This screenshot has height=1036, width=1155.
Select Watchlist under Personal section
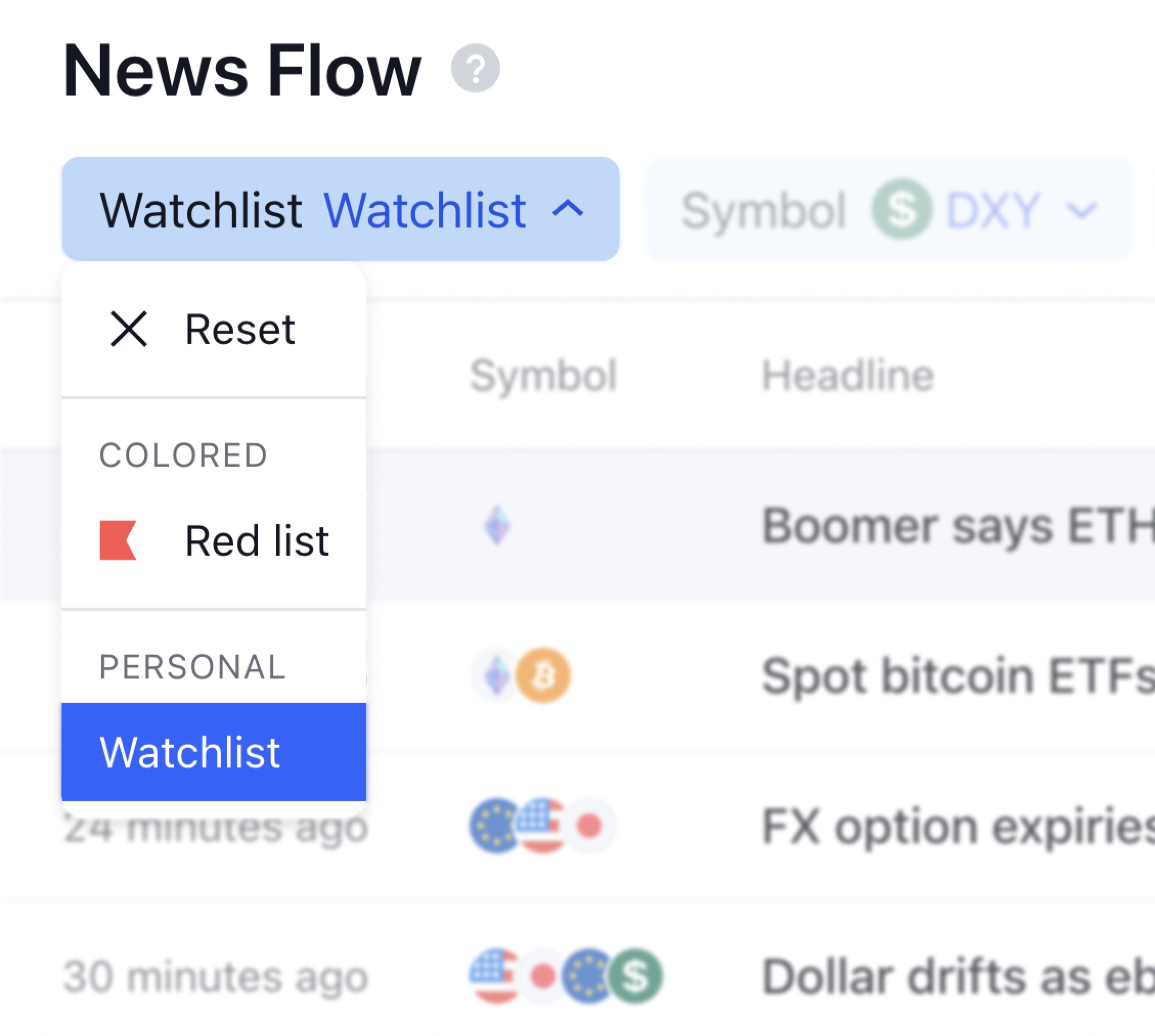coord(214,752)
